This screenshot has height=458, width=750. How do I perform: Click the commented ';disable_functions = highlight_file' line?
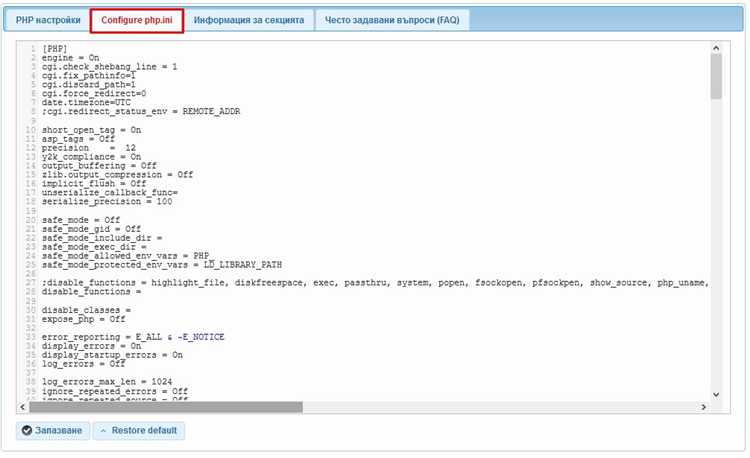(375, 283)
